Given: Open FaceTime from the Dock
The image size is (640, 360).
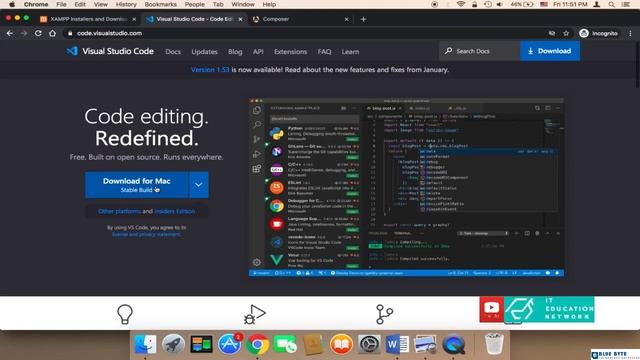Looking at the screenshot, I should pos(285,345).
